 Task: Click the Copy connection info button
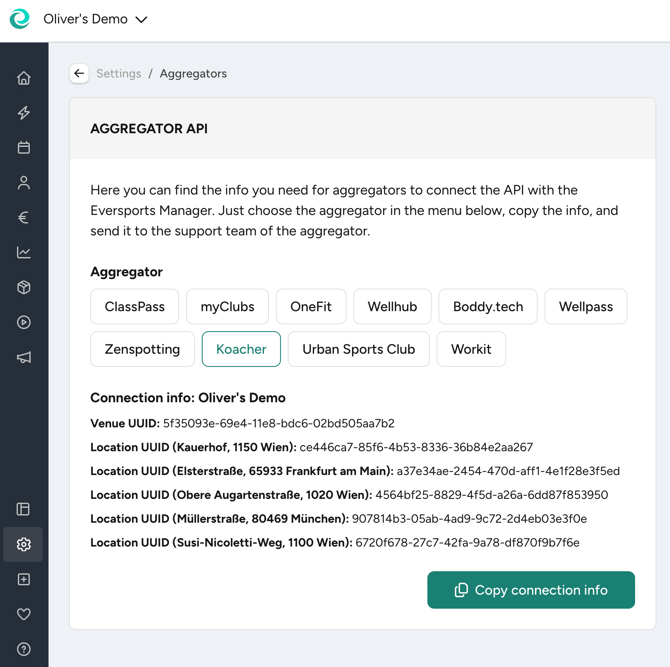point(531,590)
